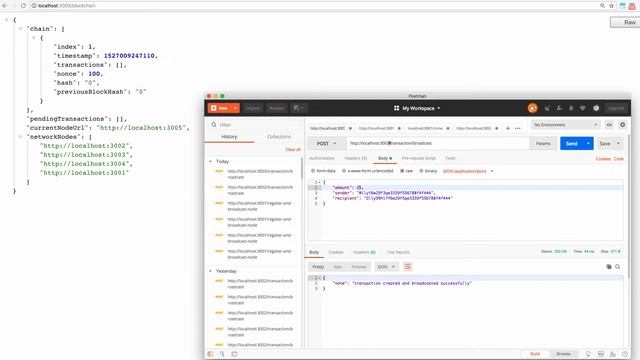Click the Params button

(x=543, y=144)
